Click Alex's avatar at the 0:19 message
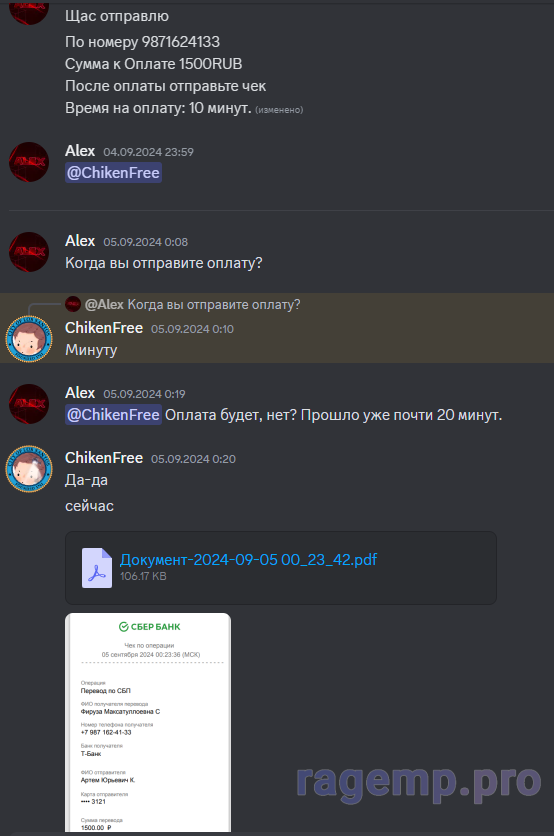 (29, 404)
